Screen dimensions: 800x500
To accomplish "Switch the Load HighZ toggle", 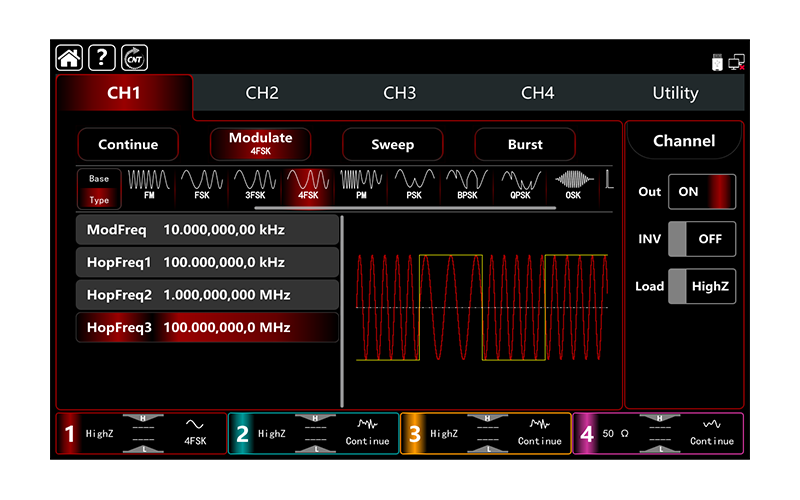I will (701, 286).
